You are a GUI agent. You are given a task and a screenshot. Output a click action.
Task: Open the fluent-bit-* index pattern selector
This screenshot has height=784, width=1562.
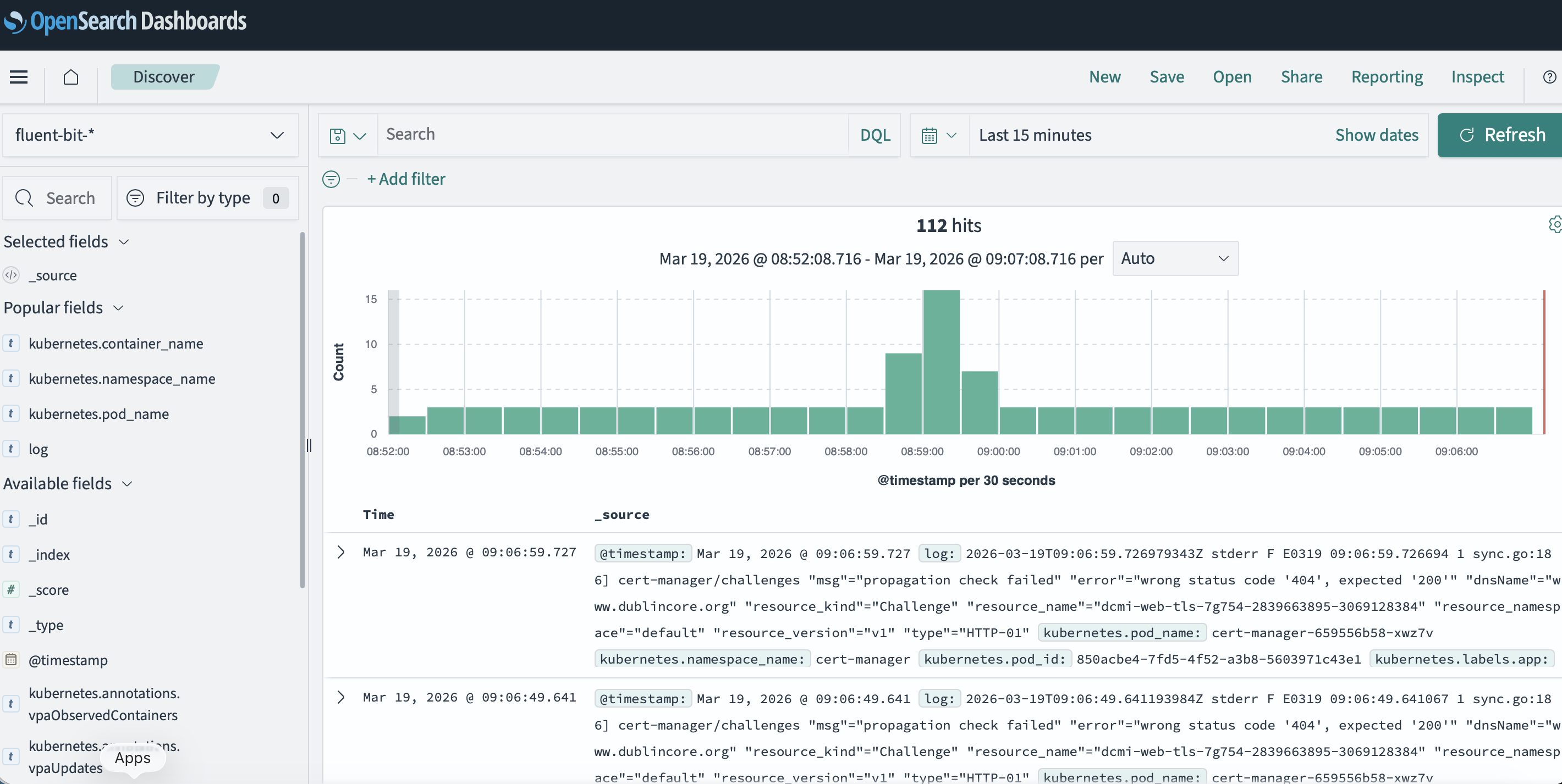150,135
